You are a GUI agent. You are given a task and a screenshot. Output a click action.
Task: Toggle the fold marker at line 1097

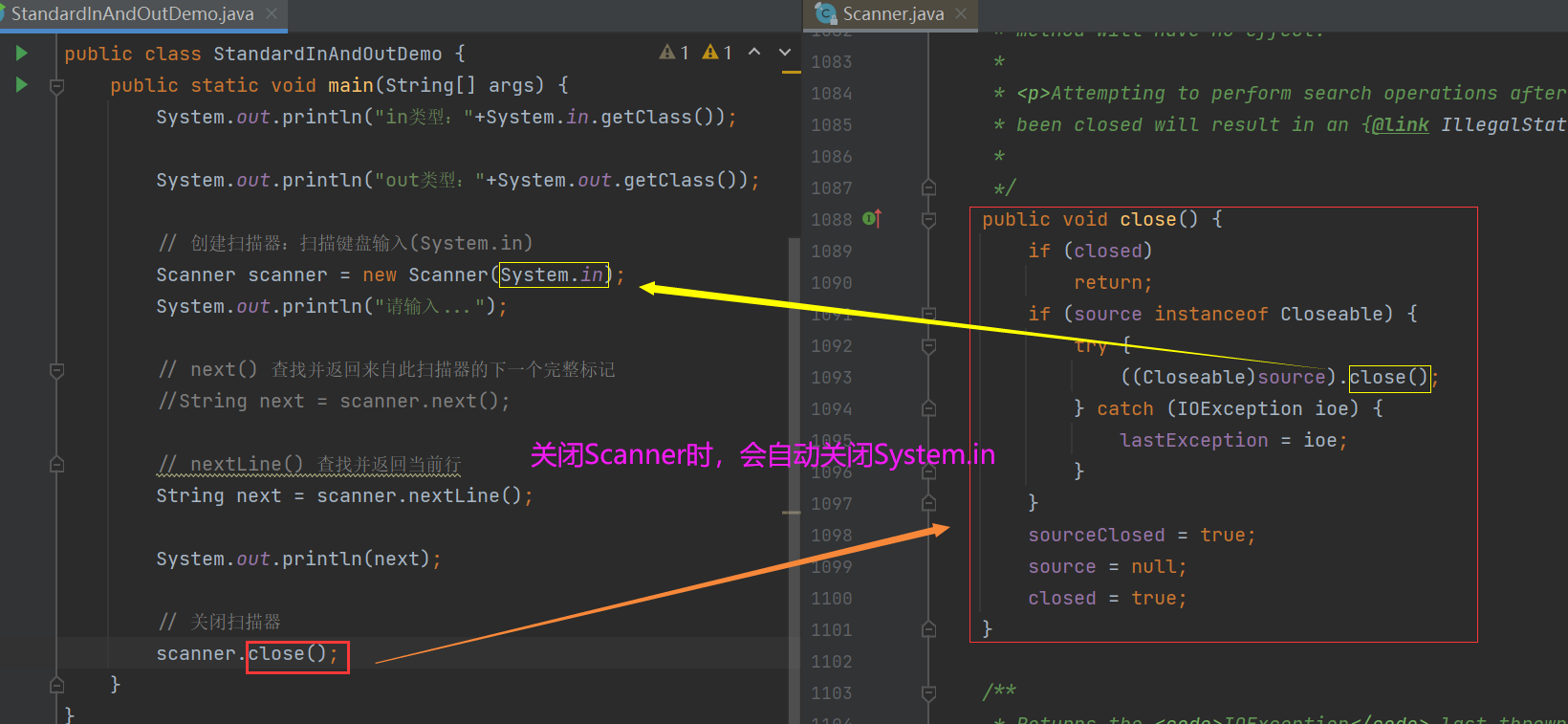[928, 504]
